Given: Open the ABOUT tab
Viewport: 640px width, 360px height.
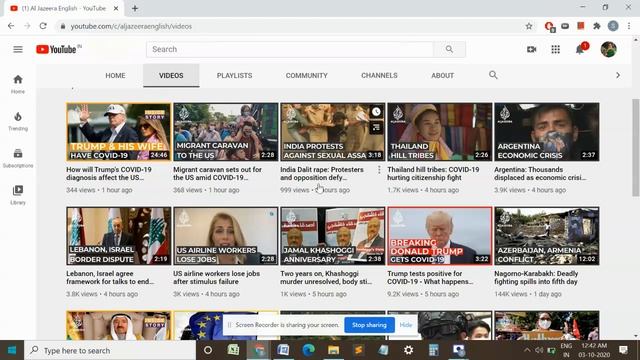Looking at the screenshot, I should (x=442, y=76).
